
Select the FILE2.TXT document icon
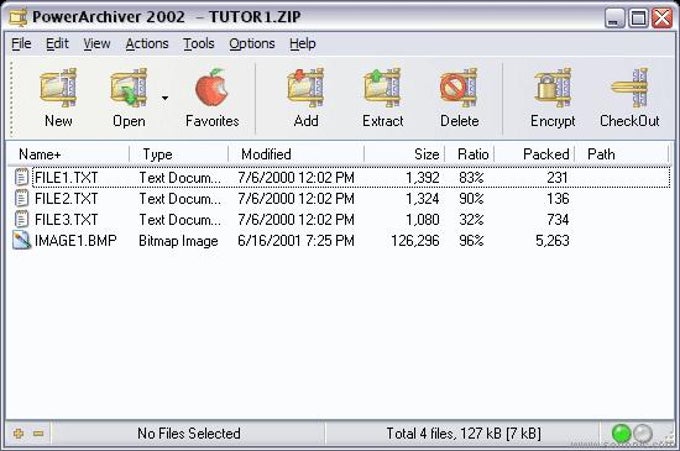click(21, 198)
